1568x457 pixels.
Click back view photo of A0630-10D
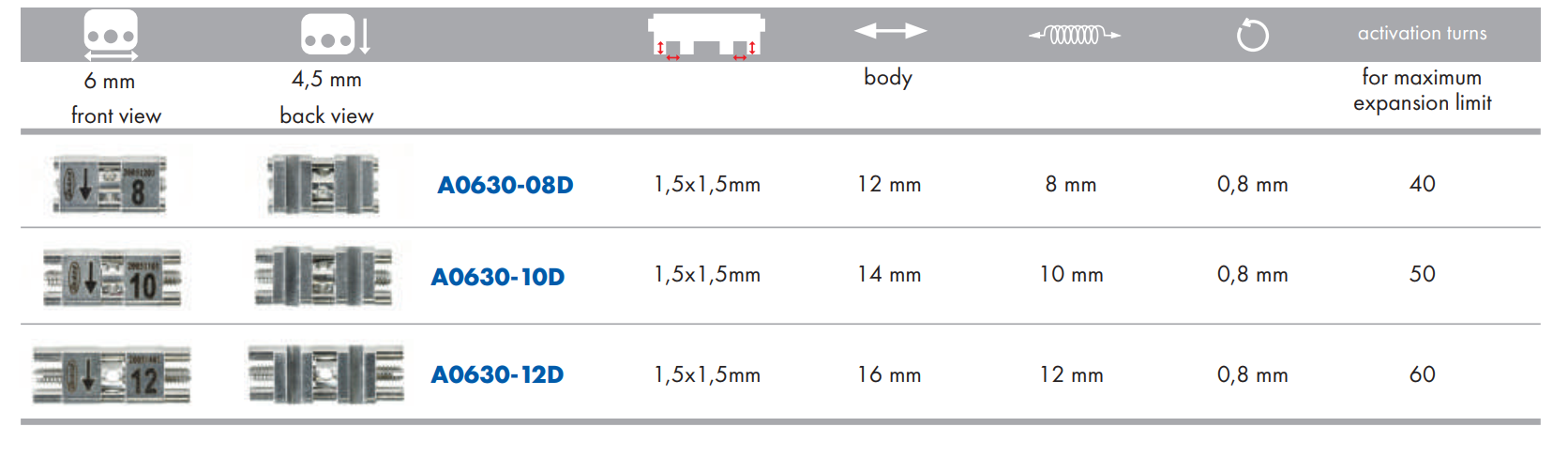pos(324,276)
